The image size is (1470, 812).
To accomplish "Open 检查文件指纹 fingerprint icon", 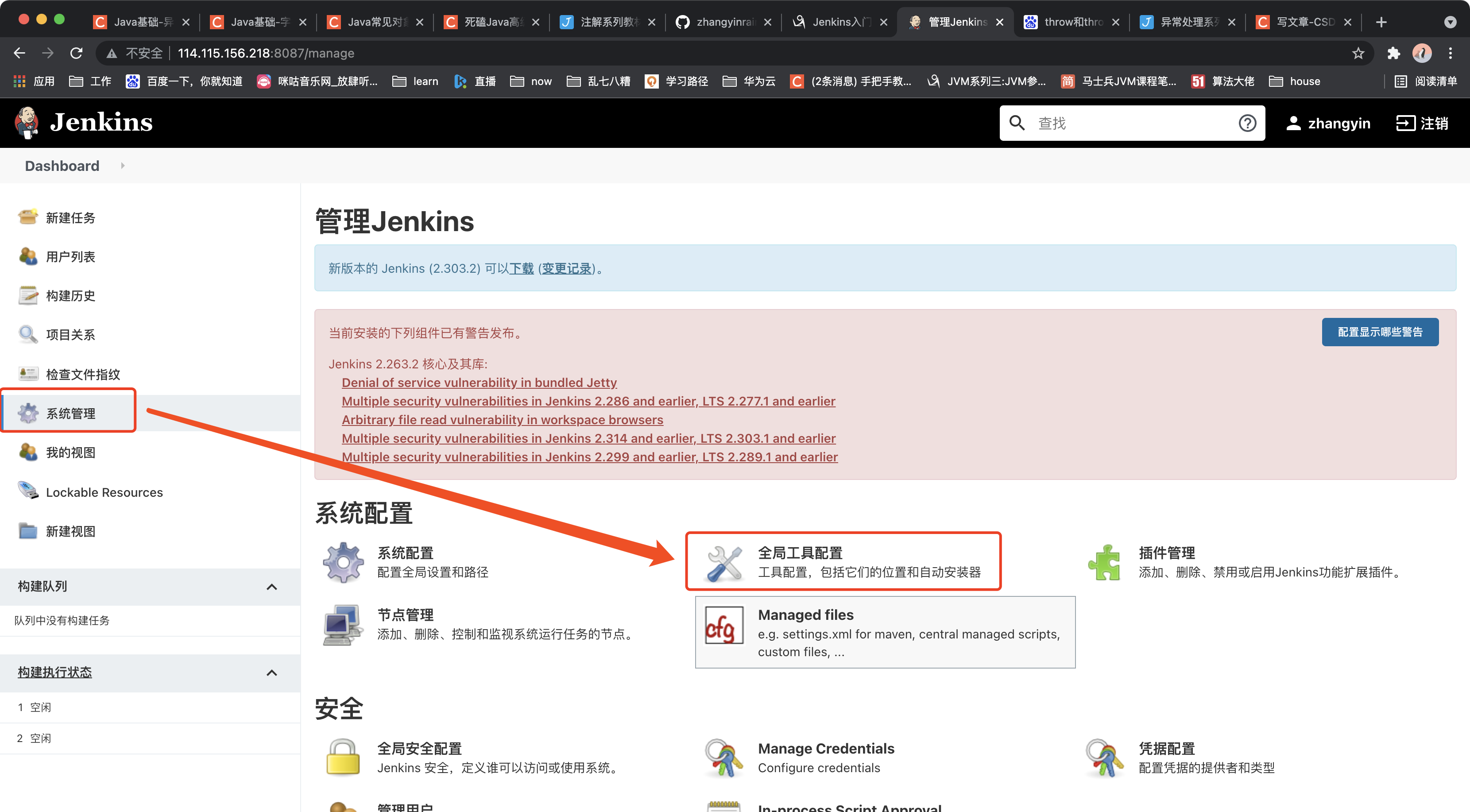I will coord(27,373).
